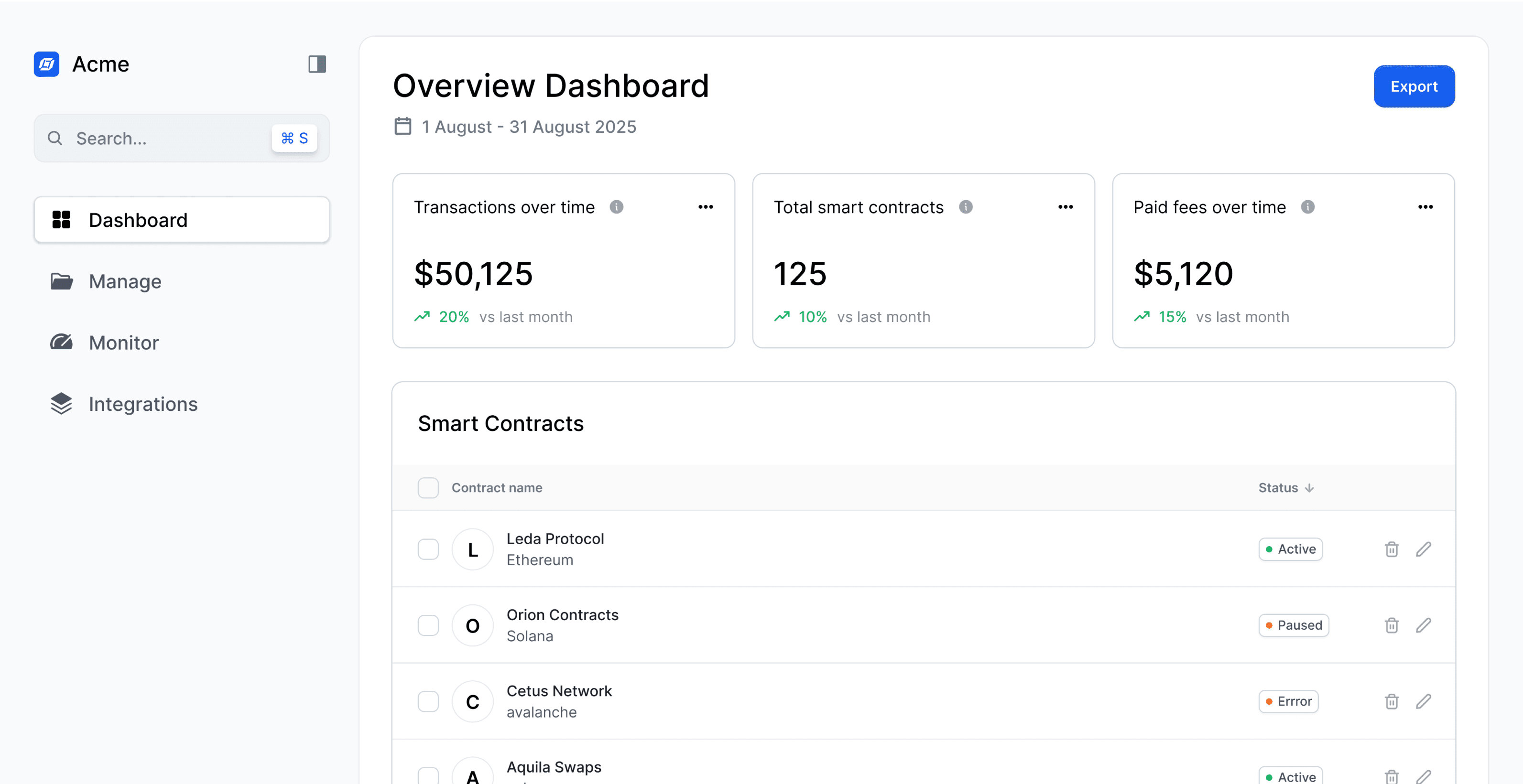Open the calendar icon by date range
This screenshot has height=784, width=1523.
(403, 127)
